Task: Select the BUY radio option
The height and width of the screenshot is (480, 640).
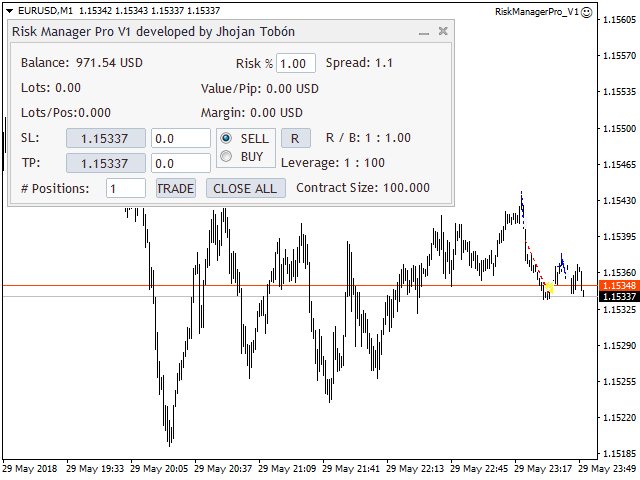Action: 226,156
